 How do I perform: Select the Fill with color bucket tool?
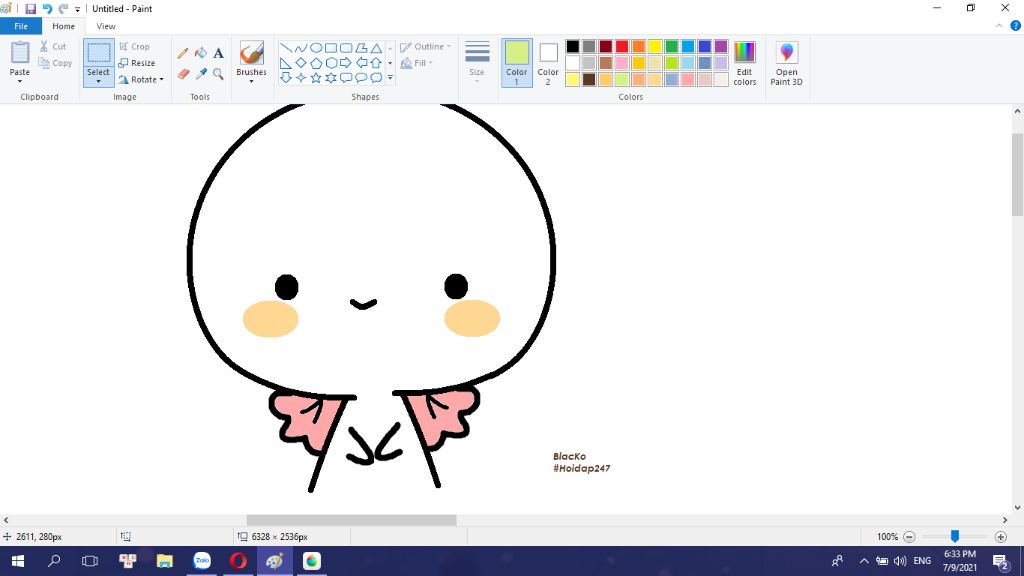[200, 54]
